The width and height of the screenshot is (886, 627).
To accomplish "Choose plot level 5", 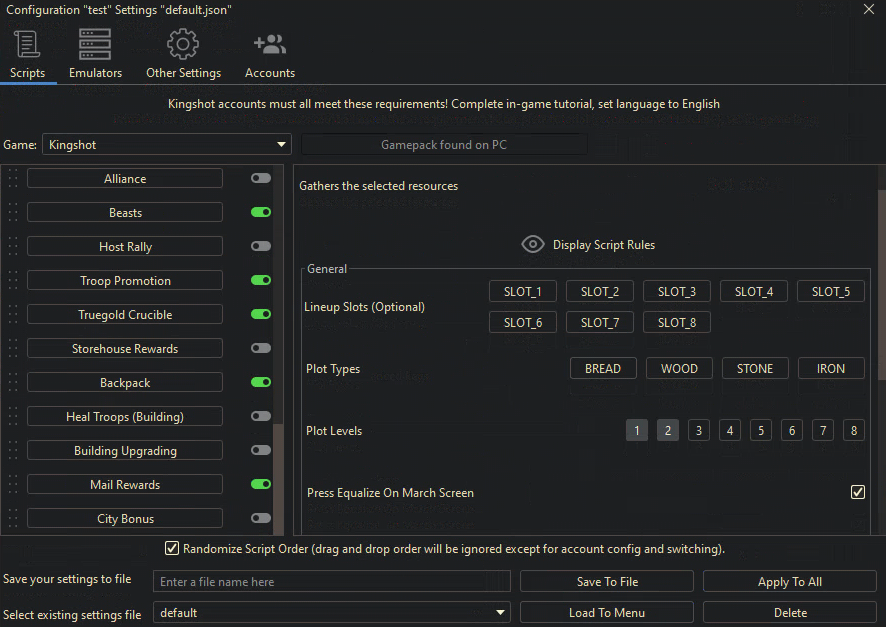I will pyautogui.click(x=761, y=431).
